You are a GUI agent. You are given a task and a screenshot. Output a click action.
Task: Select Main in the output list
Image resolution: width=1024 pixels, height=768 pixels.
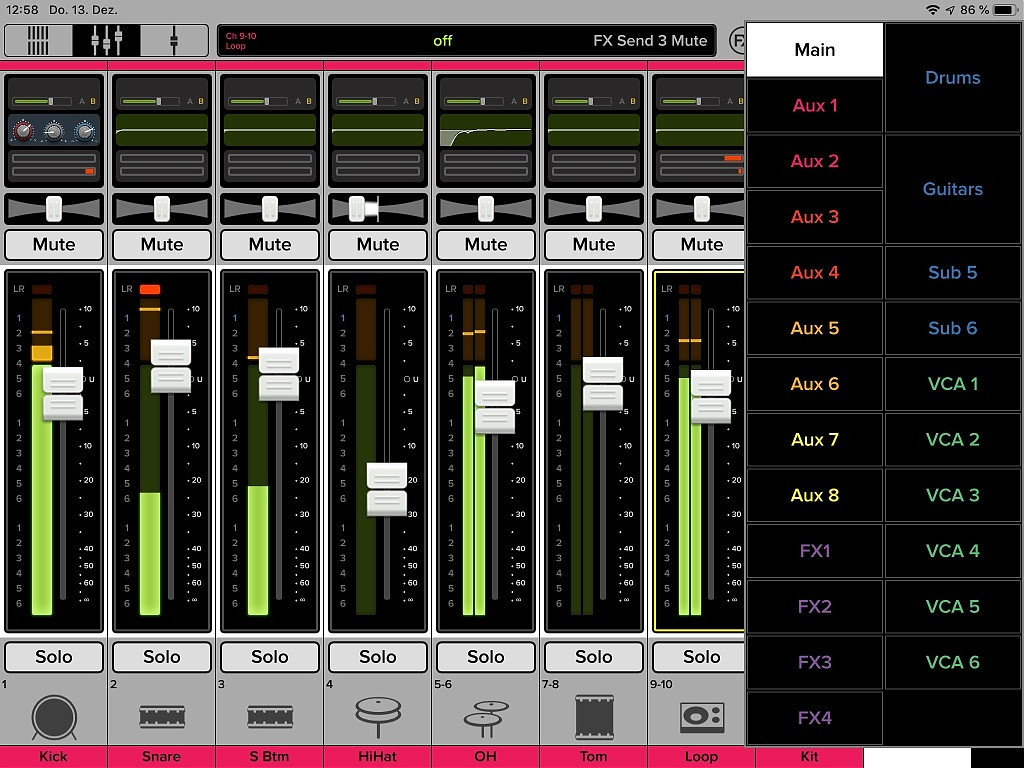pos(815,50)
